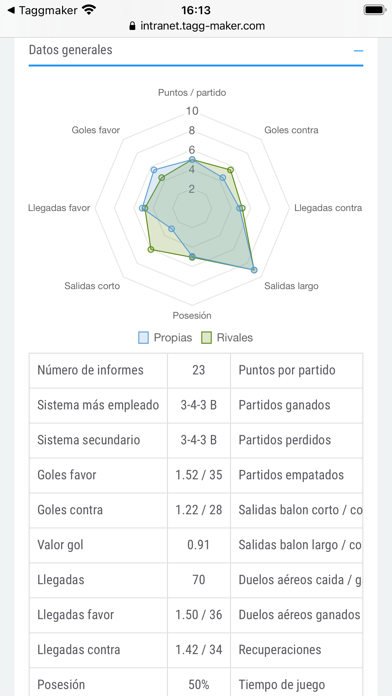Collapse the Datos generales section
Screen dimensions: 392x696
tap(358, 51)
